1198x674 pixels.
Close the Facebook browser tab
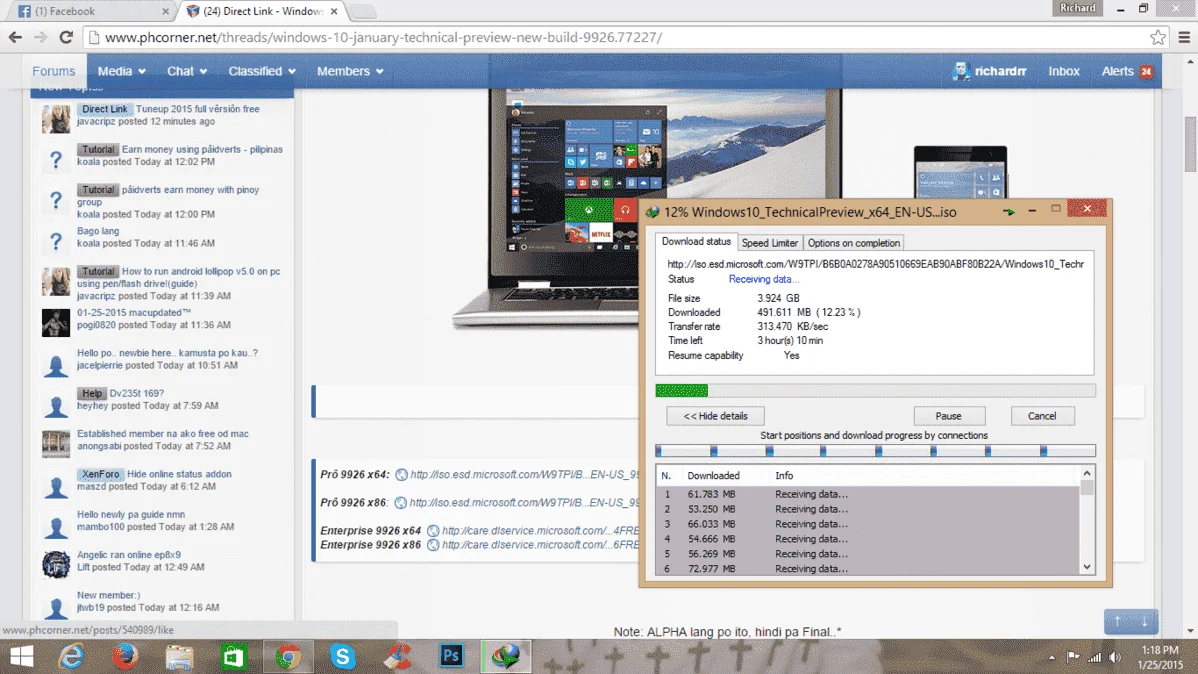point(165,11)
